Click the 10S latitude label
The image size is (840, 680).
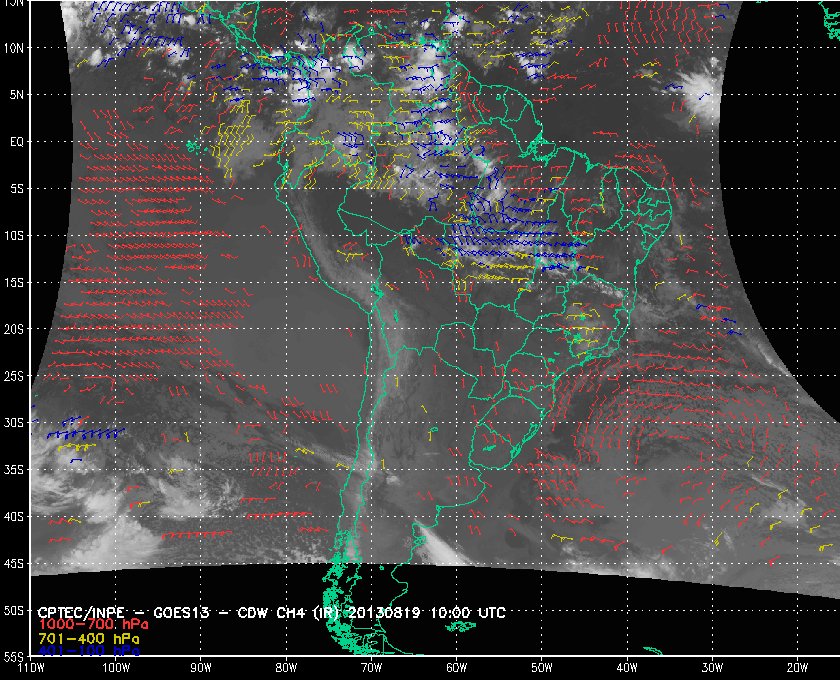coord(14,236)
